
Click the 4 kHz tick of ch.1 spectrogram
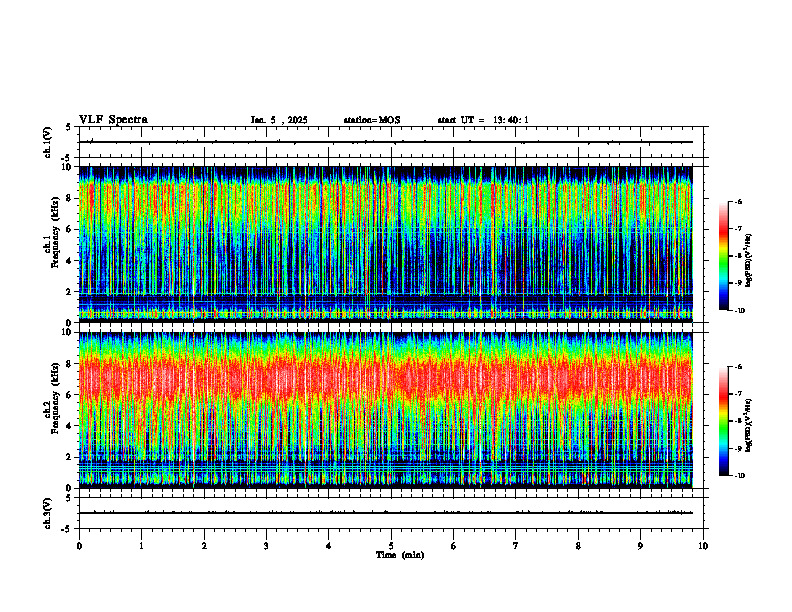[70, 261]
